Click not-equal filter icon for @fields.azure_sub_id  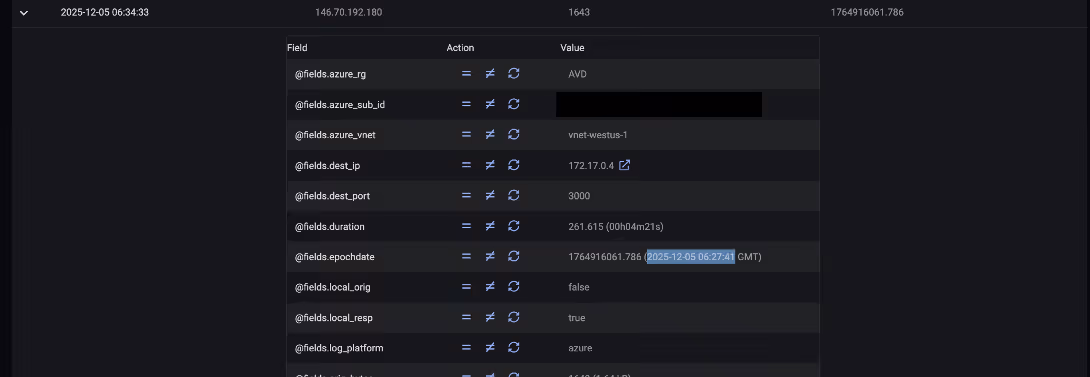click(490, 104)
